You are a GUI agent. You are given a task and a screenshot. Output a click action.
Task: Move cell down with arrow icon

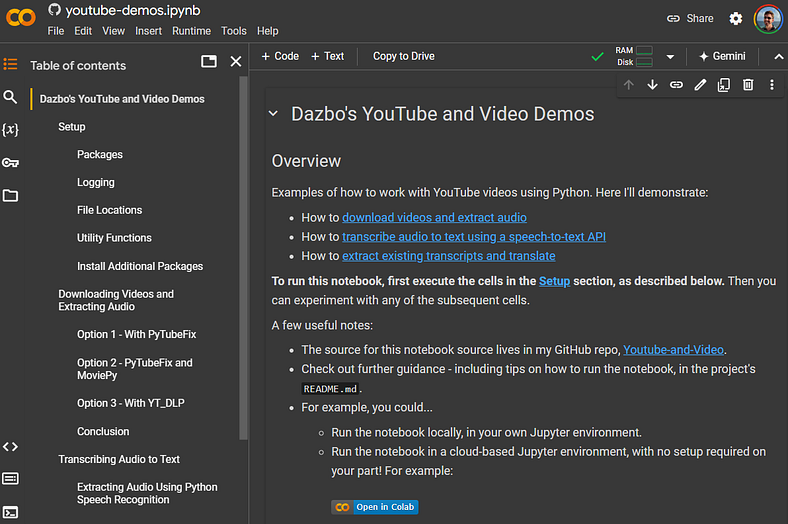652,85
